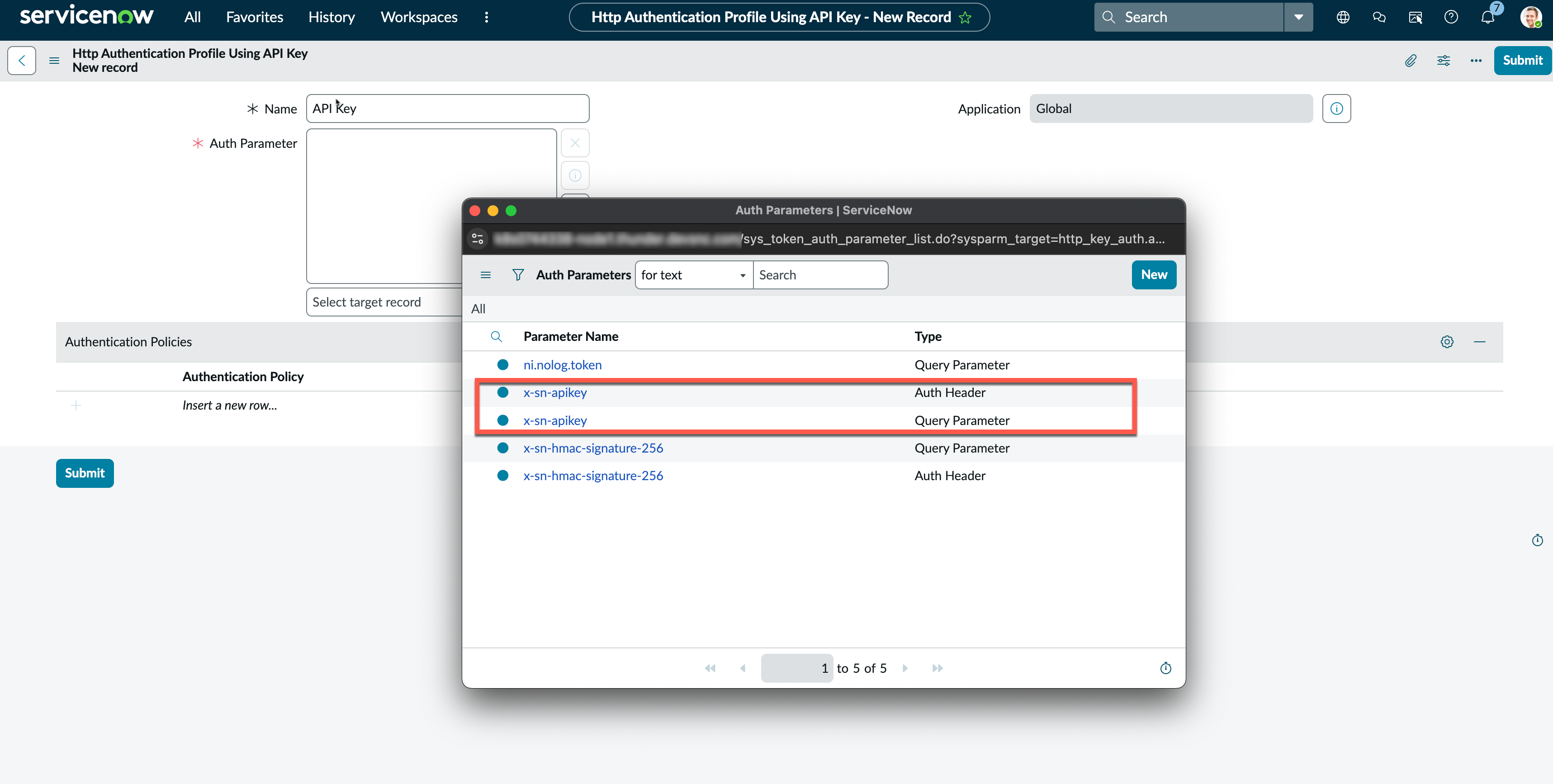1553x784 pixels.
Task: Collapse the Authentication Policies section
Action: [1479, 342]
